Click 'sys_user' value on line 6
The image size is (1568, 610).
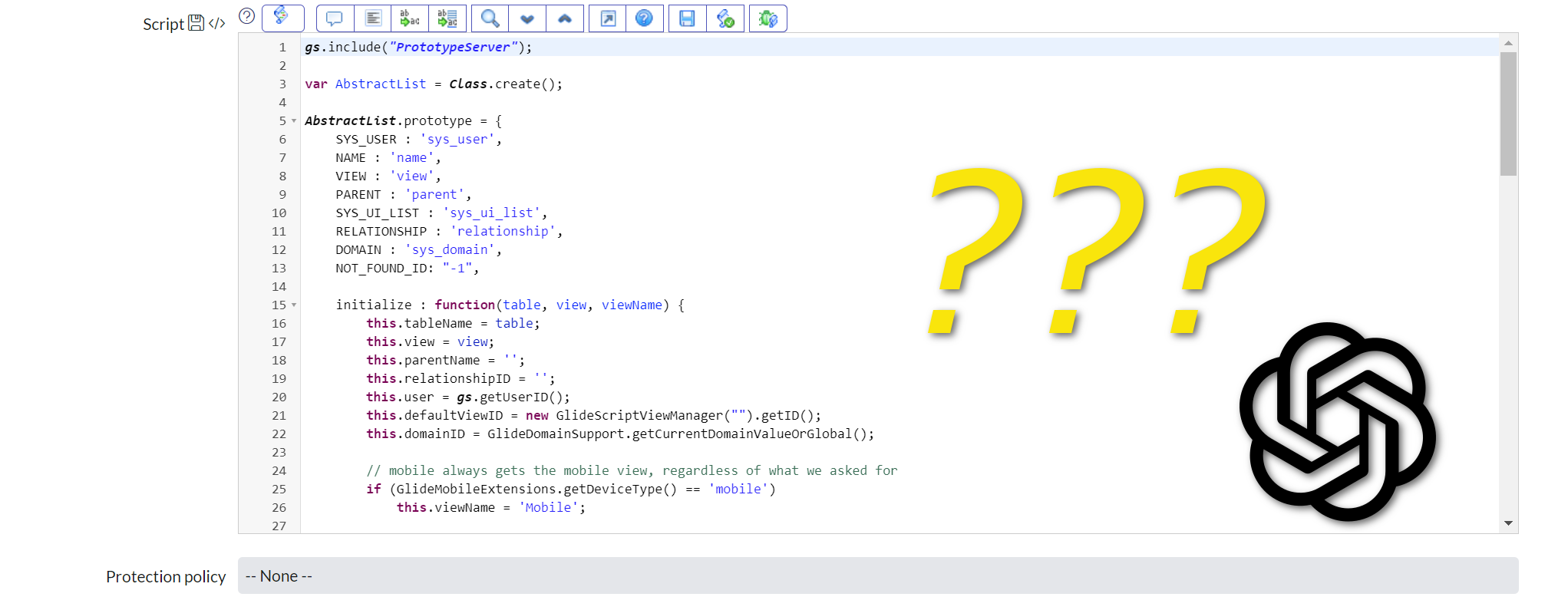(x=457, y=140)
